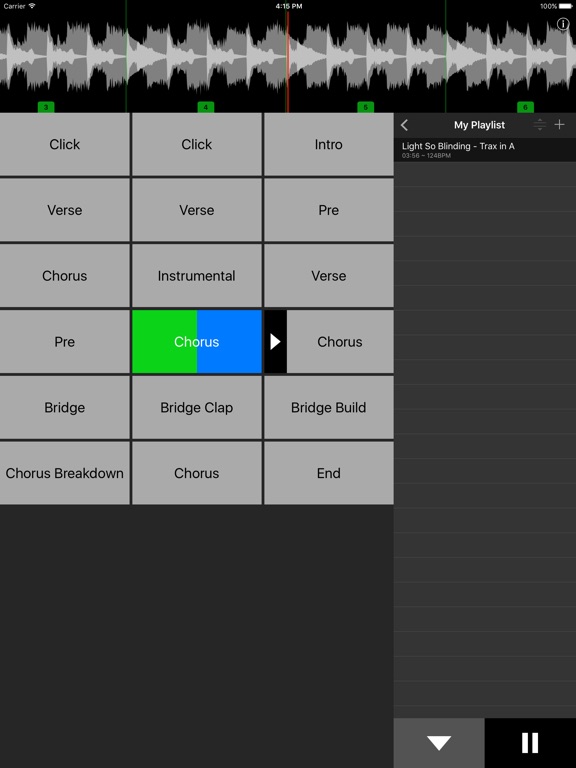Trigger the Intro section pad
This screenshot has width=576, height=768.
click(x=329, y=144)
